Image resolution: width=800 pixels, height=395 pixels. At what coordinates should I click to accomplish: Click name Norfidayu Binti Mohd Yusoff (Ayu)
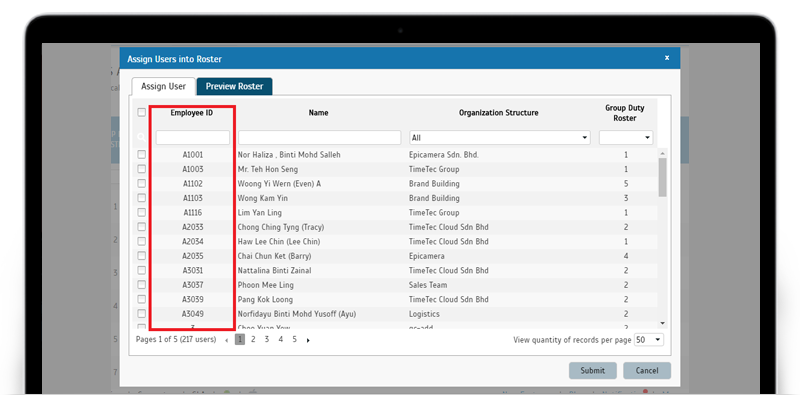tap(296, 314)
